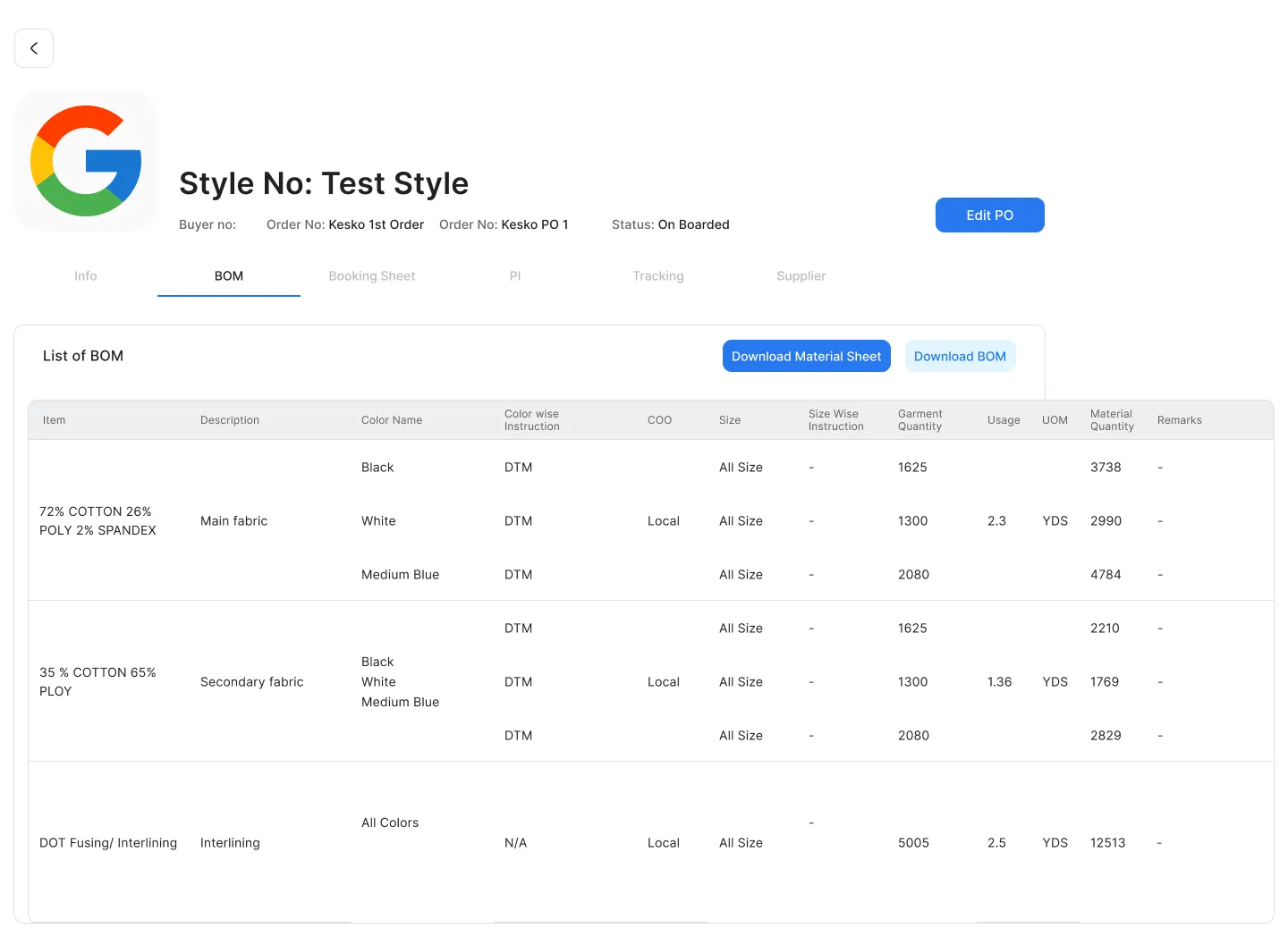The height and width of the screenshot is (937, 1288).
Task: Click the back arrow icon
Action: pos(34,48)
